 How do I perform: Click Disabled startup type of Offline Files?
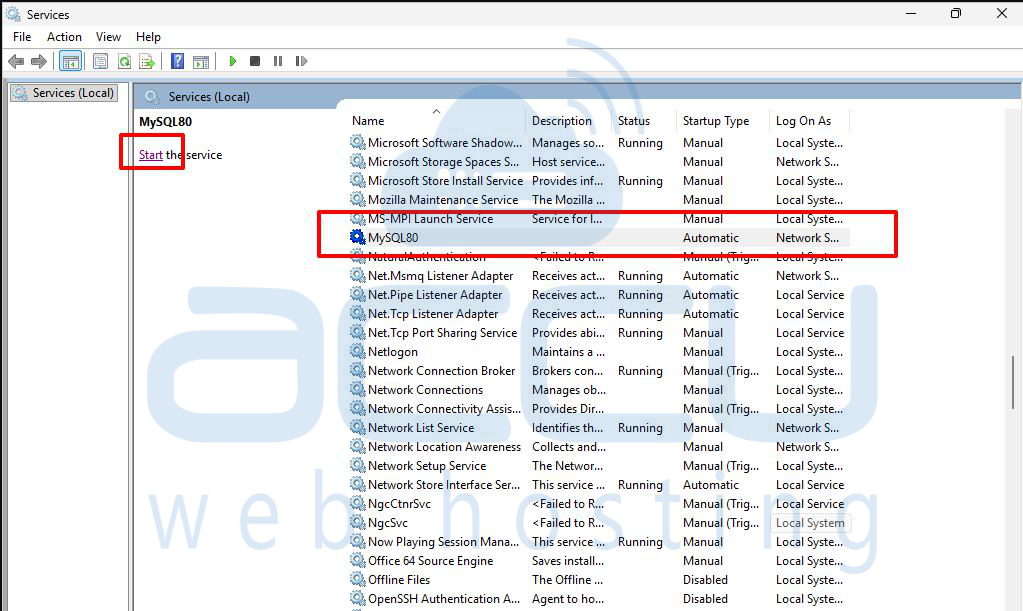point(705,580)
